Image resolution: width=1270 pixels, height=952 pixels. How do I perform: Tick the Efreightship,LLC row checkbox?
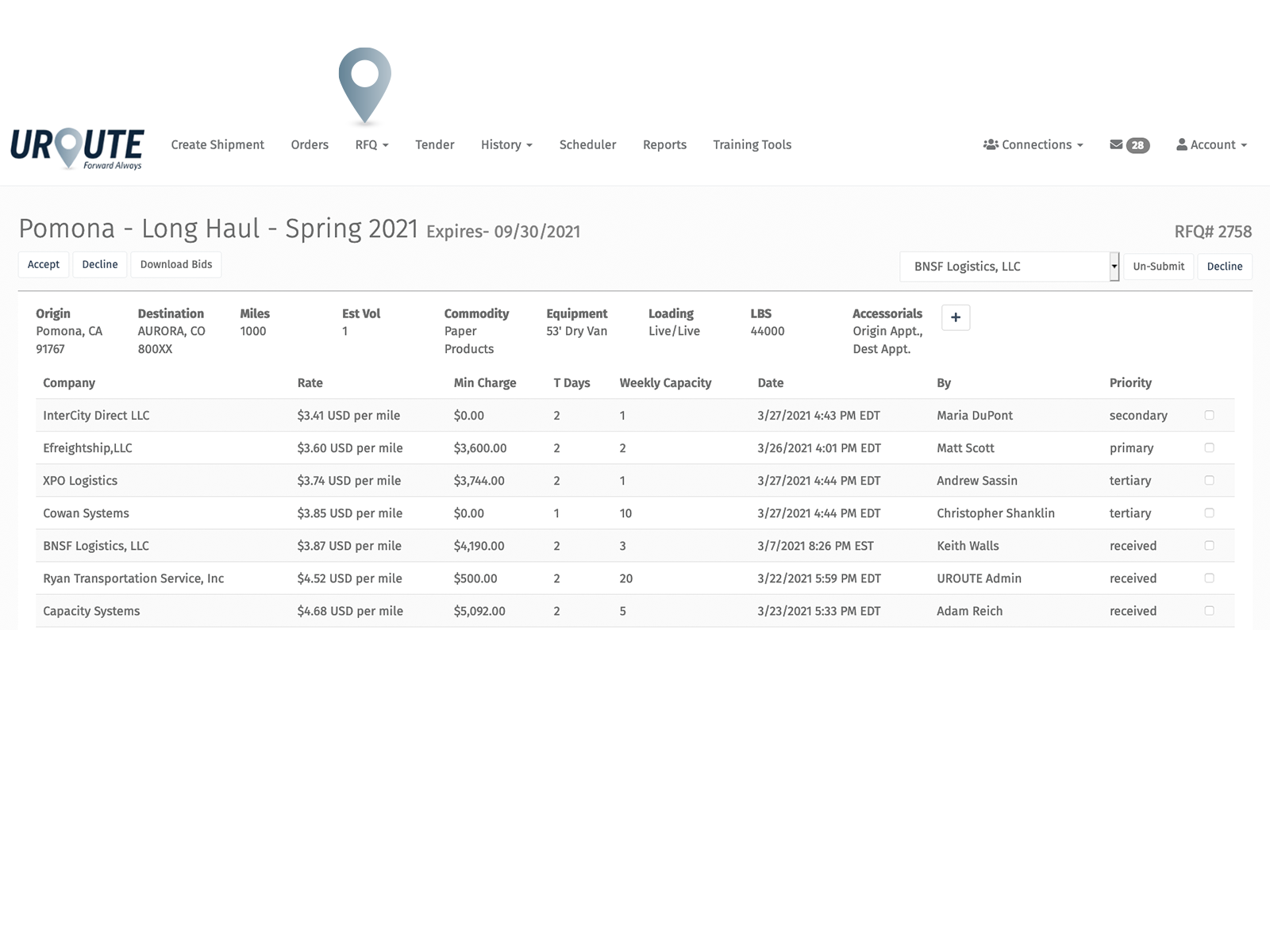pos(1209,447)
